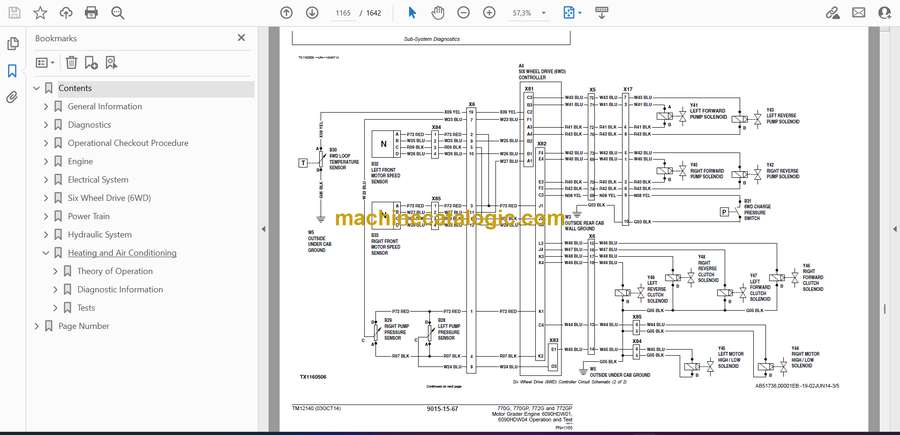
Task: Activate the hand pan tool
Action: [438, 13]
